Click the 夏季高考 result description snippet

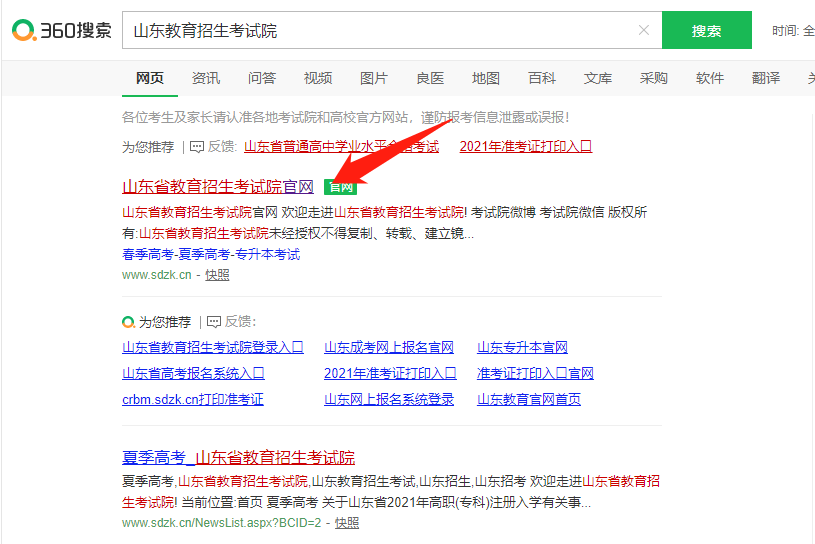click(x=391, y=492)
